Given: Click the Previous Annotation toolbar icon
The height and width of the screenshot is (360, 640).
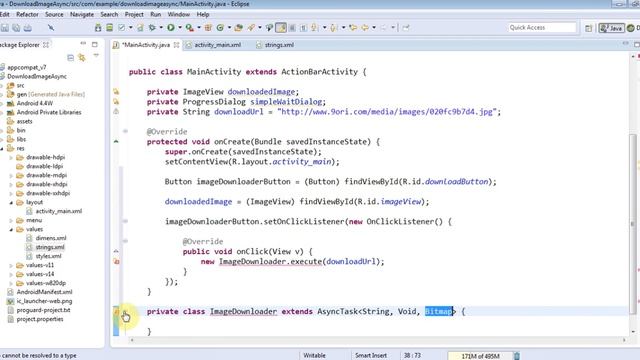Looking at the screenshot, I should 333,27.
